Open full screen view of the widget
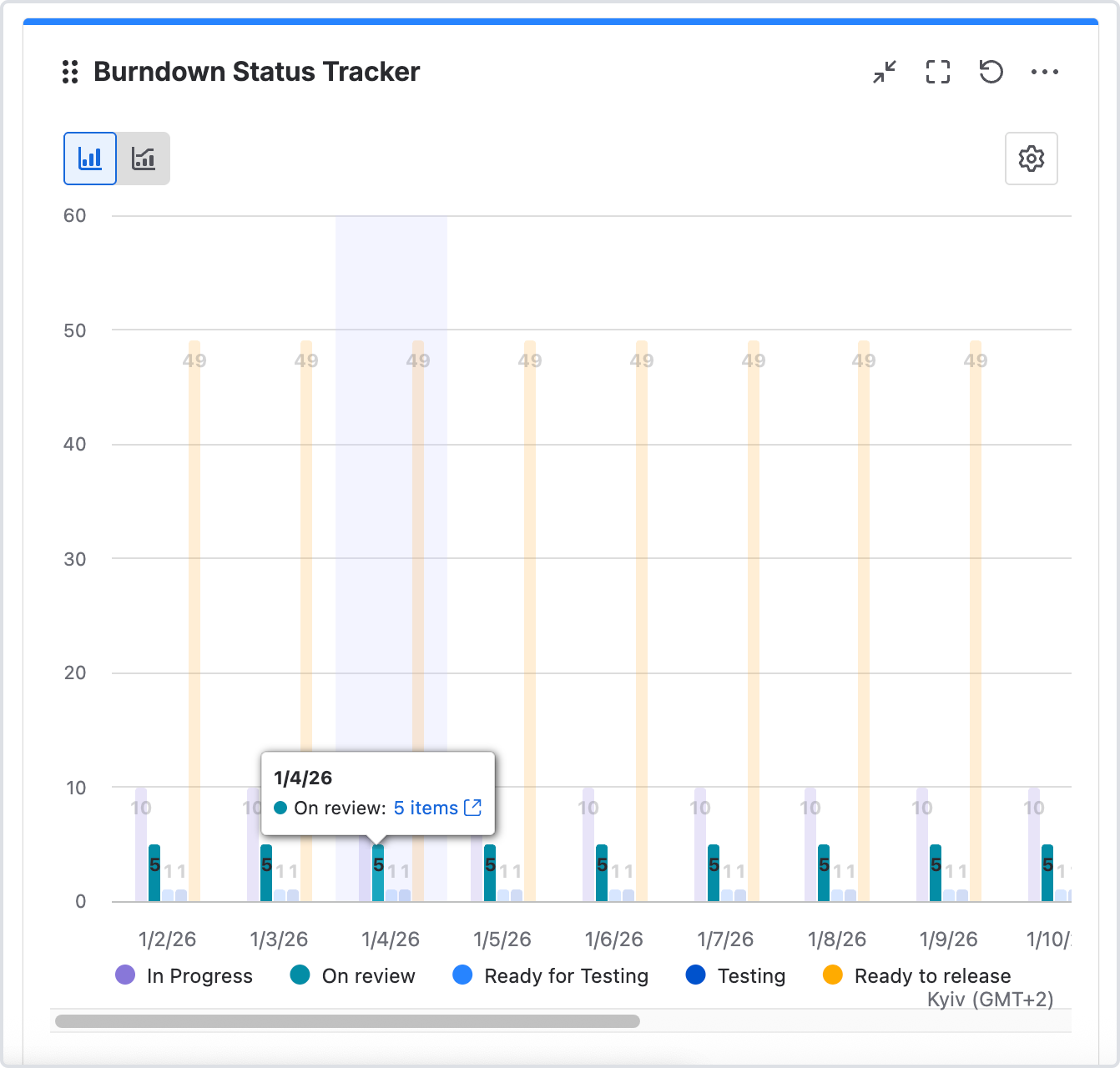This screenshot has width=1120, height=1068. pos(937,73)
